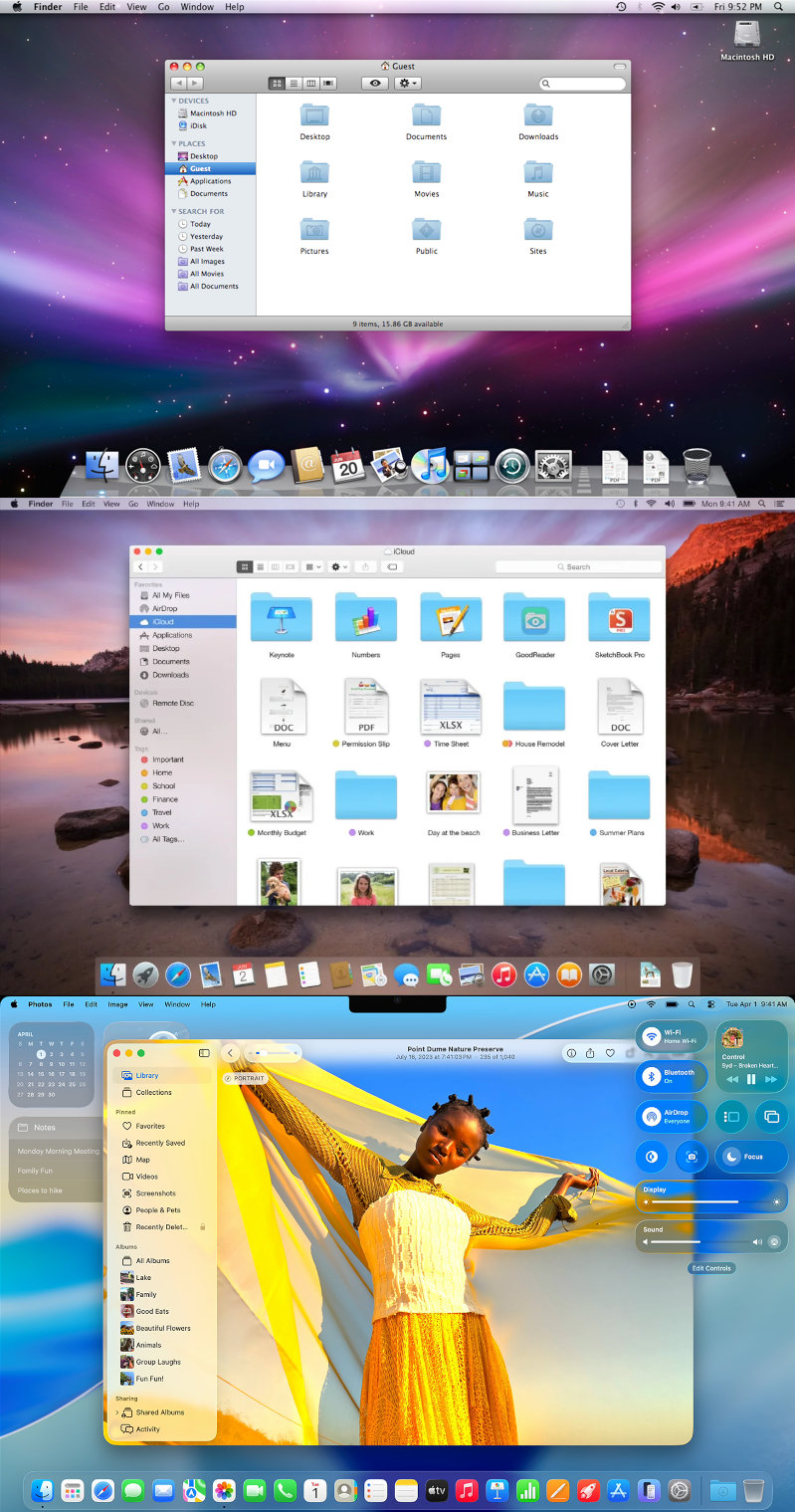The width and height of the screenshot is (795, 1512).
Task: Toggle Wi-Fi in Control Center
Action: 651,1036
